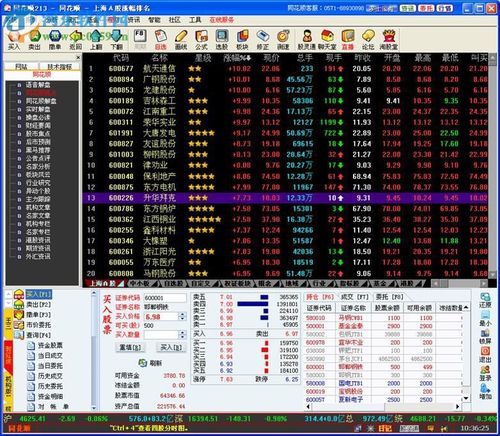Open the 直播 live broadcast icon
This screenshot has height=436, width=500.
pos(348,39)
